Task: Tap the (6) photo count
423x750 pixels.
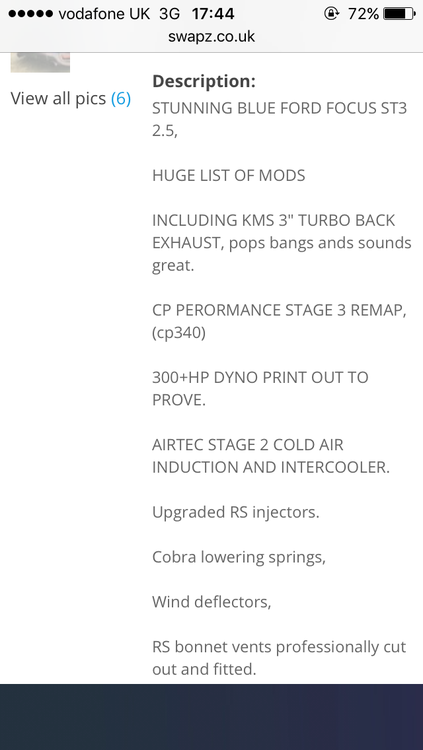Action: coord(121,99)
